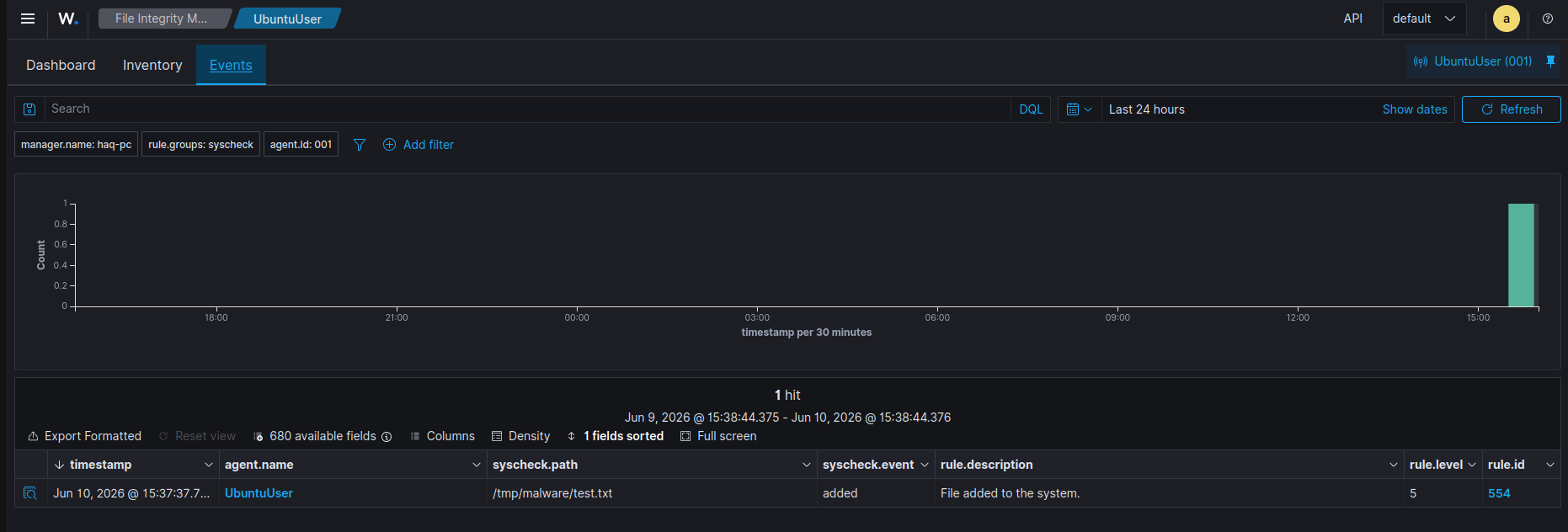Unpin the UbuntuUser agent pin icon
Viewport: 1568px width, 532px height.
[x=1550, y=61]
